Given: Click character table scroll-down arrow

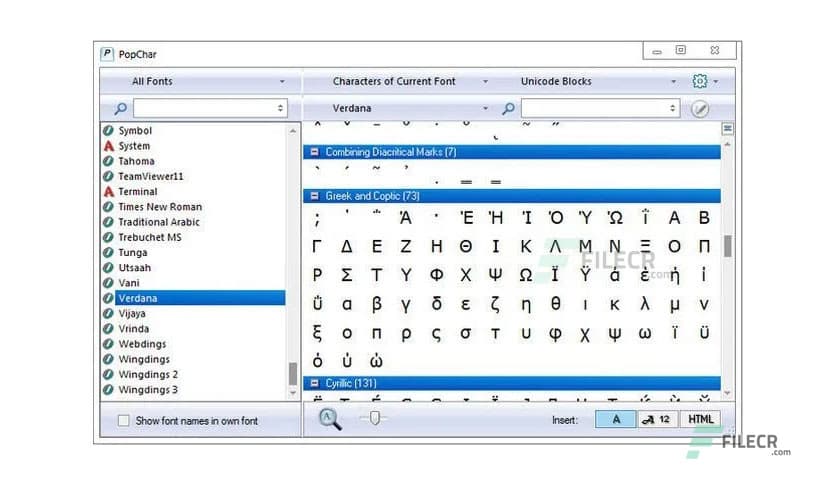Looking at the screenshot, I should click(x=727, y=393).
